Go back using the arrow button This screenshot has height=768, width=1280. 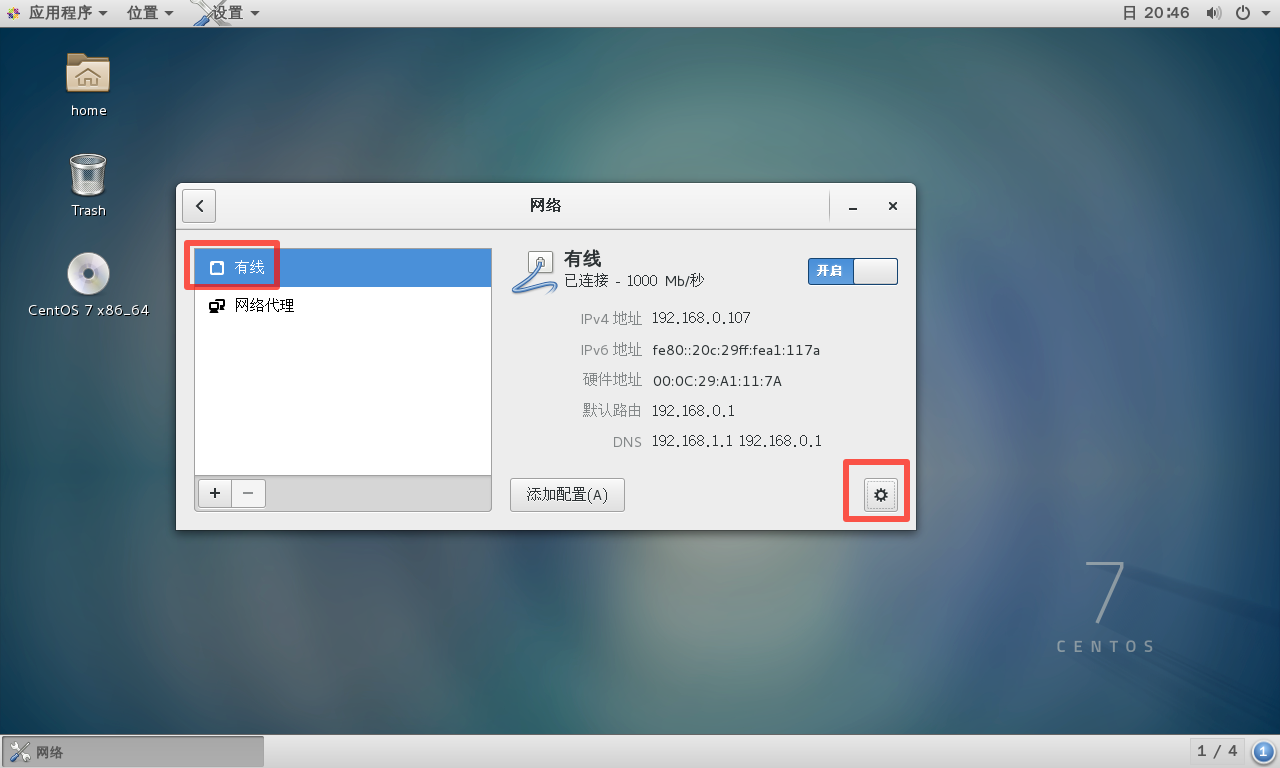199,206
